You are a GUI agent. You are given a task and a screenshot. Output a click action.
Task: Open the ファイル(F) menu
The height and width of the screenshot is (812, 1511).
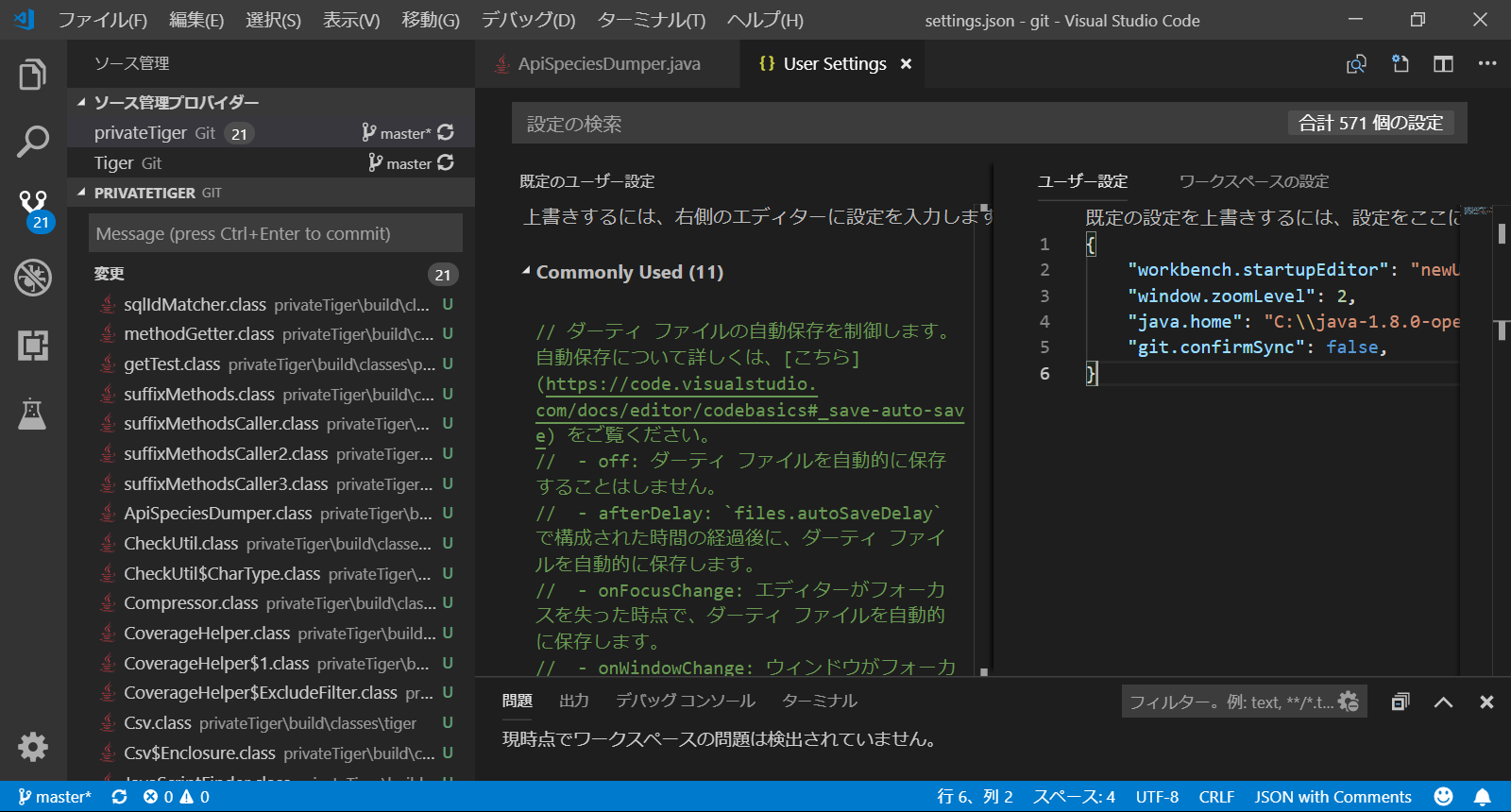(102, 20)
